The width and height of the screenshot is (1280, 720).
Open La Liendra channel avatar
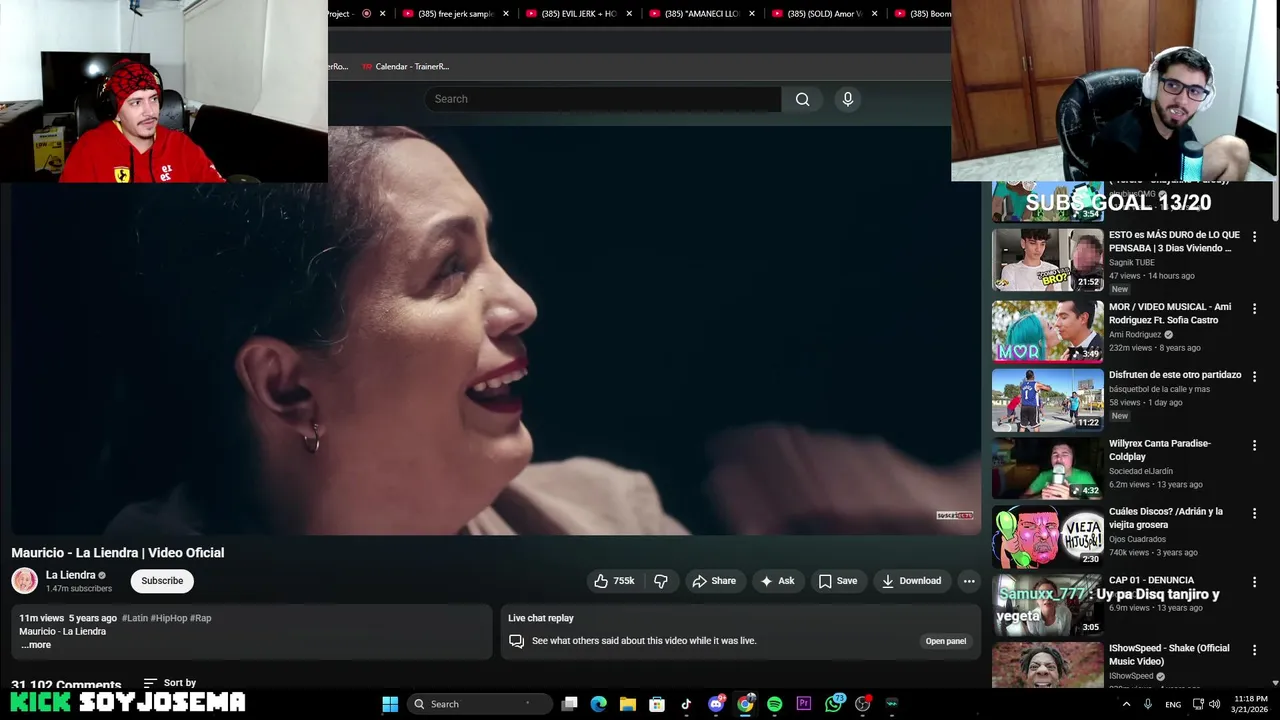pyautogui.click(x=25, y=581)
